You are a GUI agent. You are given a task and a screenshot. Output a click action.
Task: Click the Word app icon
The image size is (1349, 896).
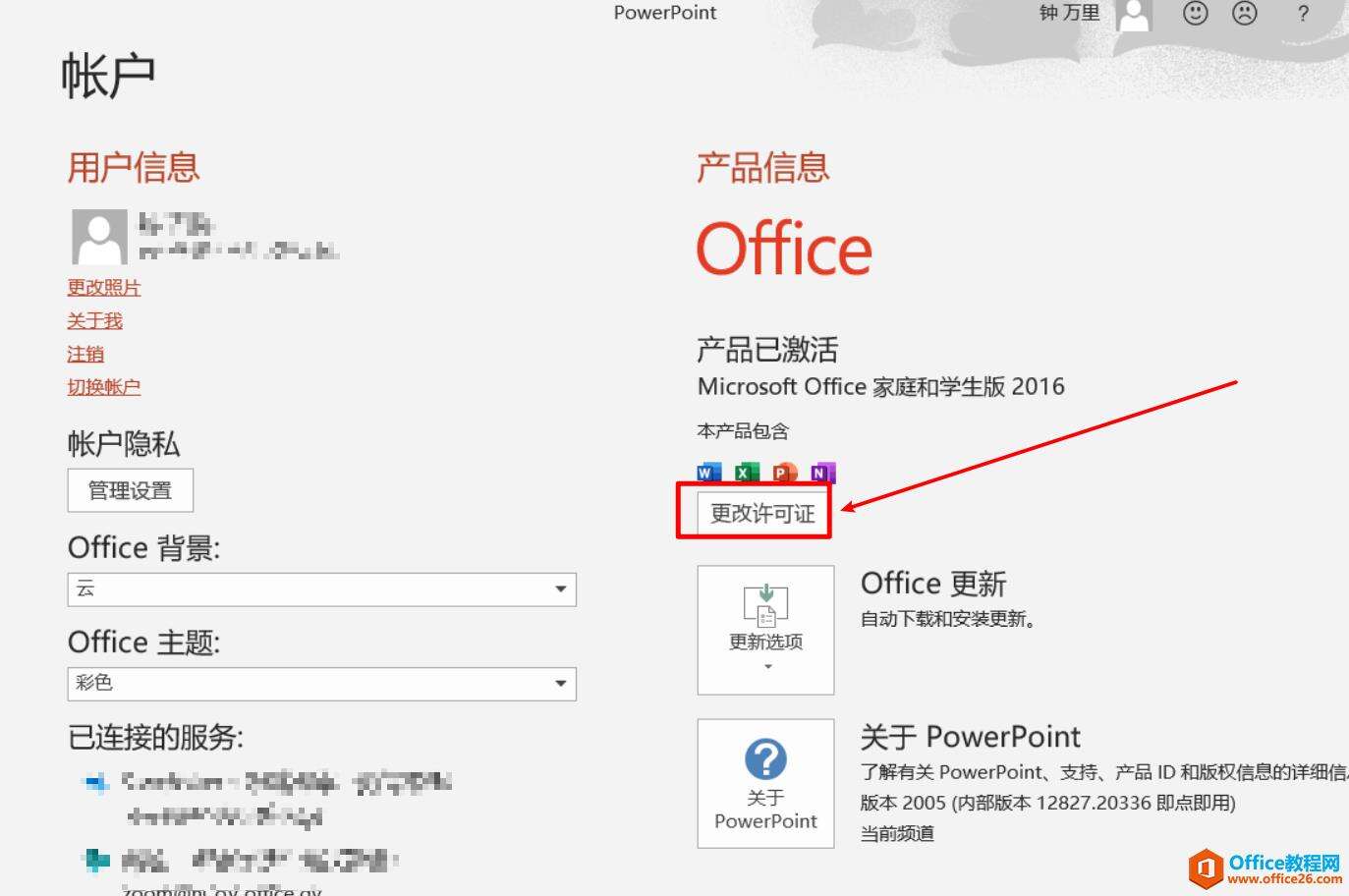708,473
